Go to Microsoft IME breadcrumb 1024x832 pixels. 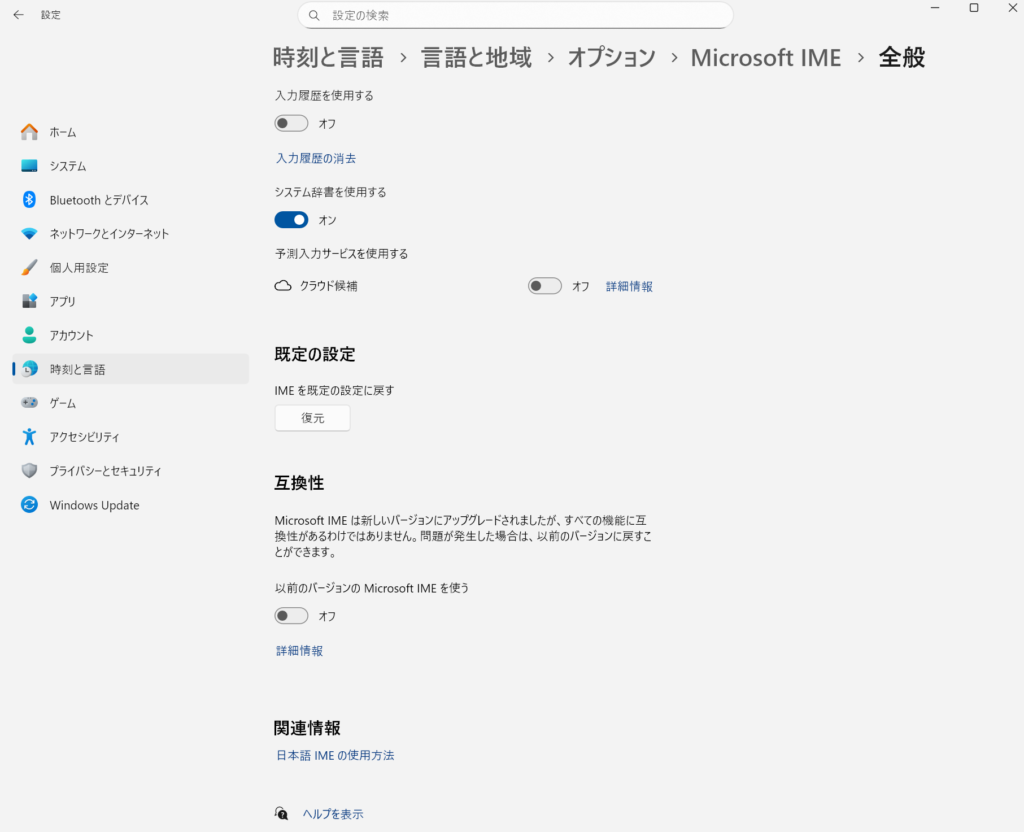765,58
